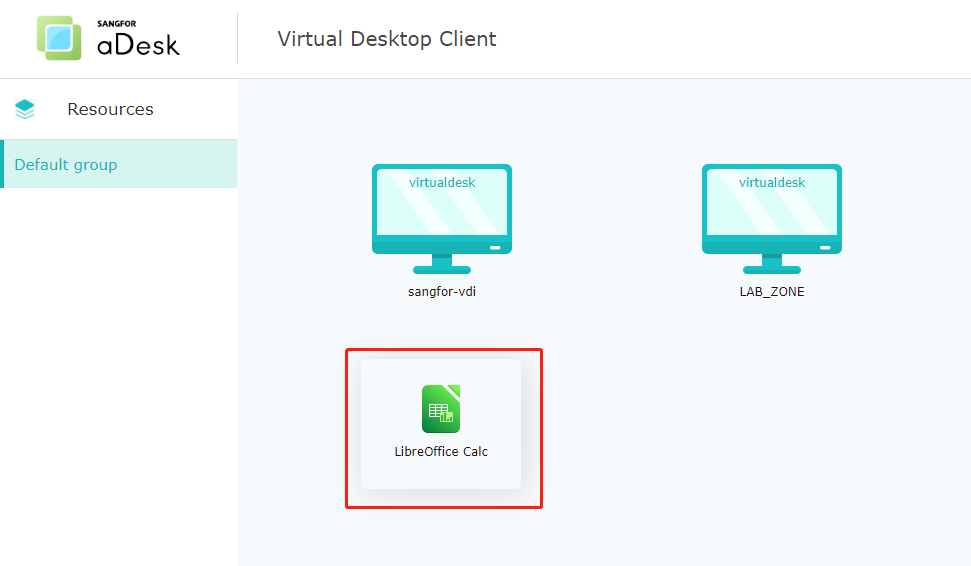971x566 pixels.
Task: Click the Resources sidebar heading
Action: pyautogui.click(x=110, y=109)
